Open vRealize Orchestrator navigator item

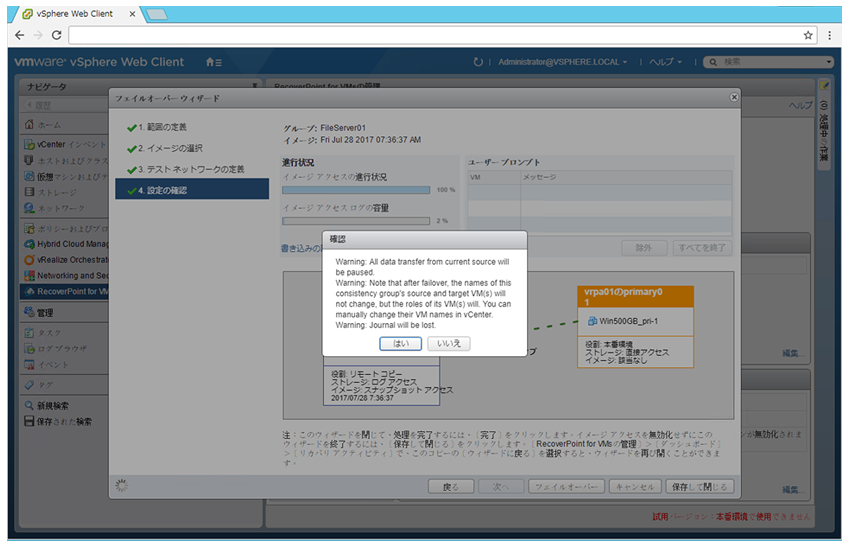(x=65, y=260)
